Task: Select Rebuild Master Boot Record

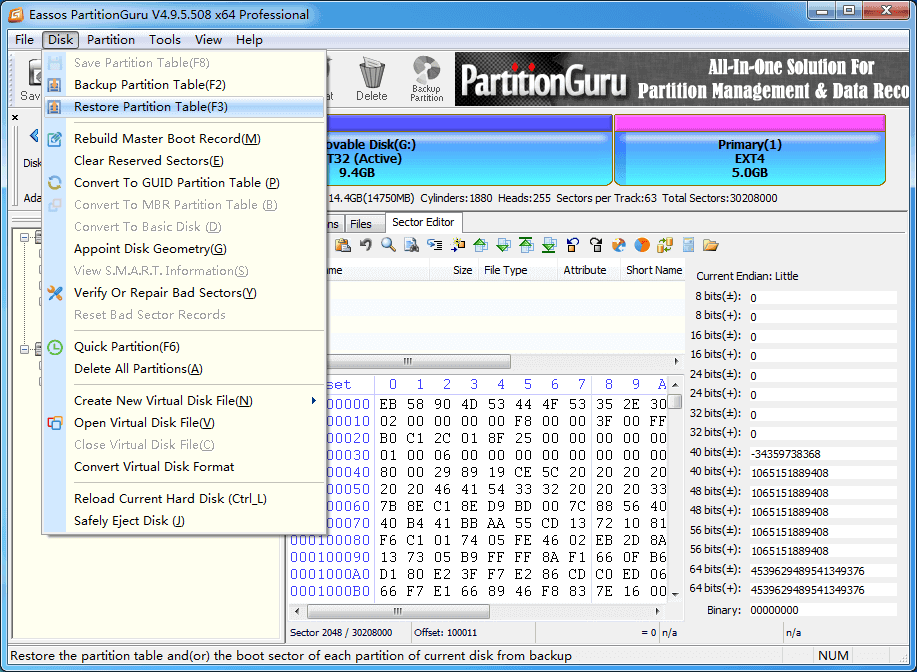Action: [x=184, y=139]
